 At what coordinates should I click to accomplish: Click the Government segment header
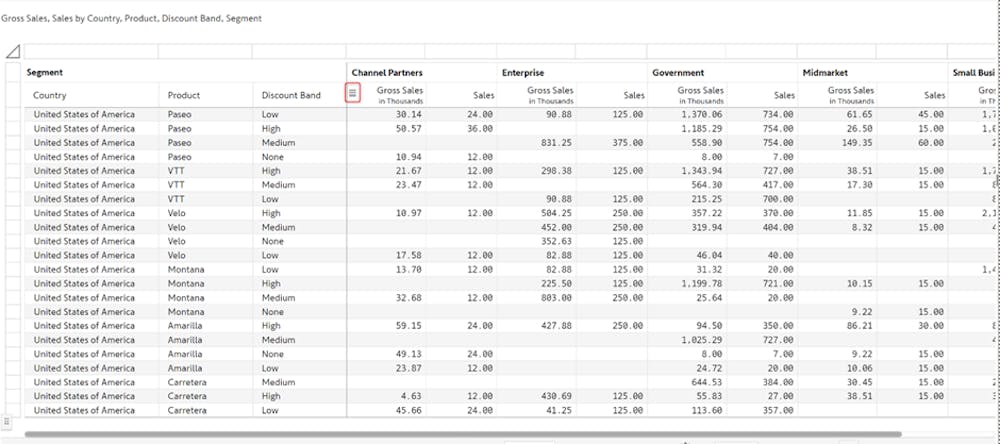tap(678, 73)
